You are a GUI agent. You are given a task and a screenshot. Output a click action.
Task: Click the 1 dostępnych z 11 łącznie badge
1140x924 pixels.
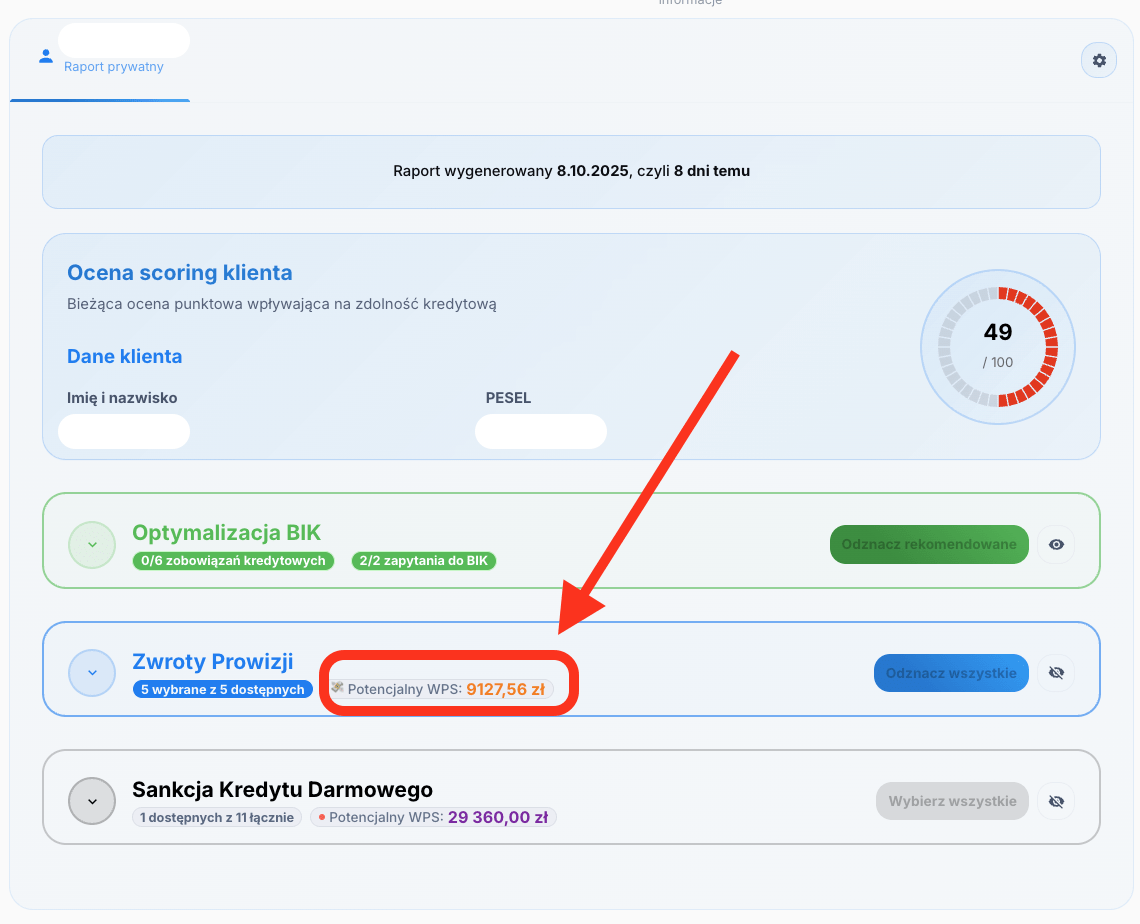point(217,817)
